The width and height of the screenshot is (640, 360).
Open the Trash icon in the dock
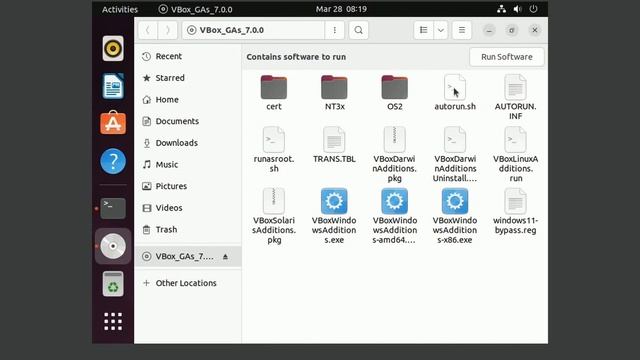(113, 284)
